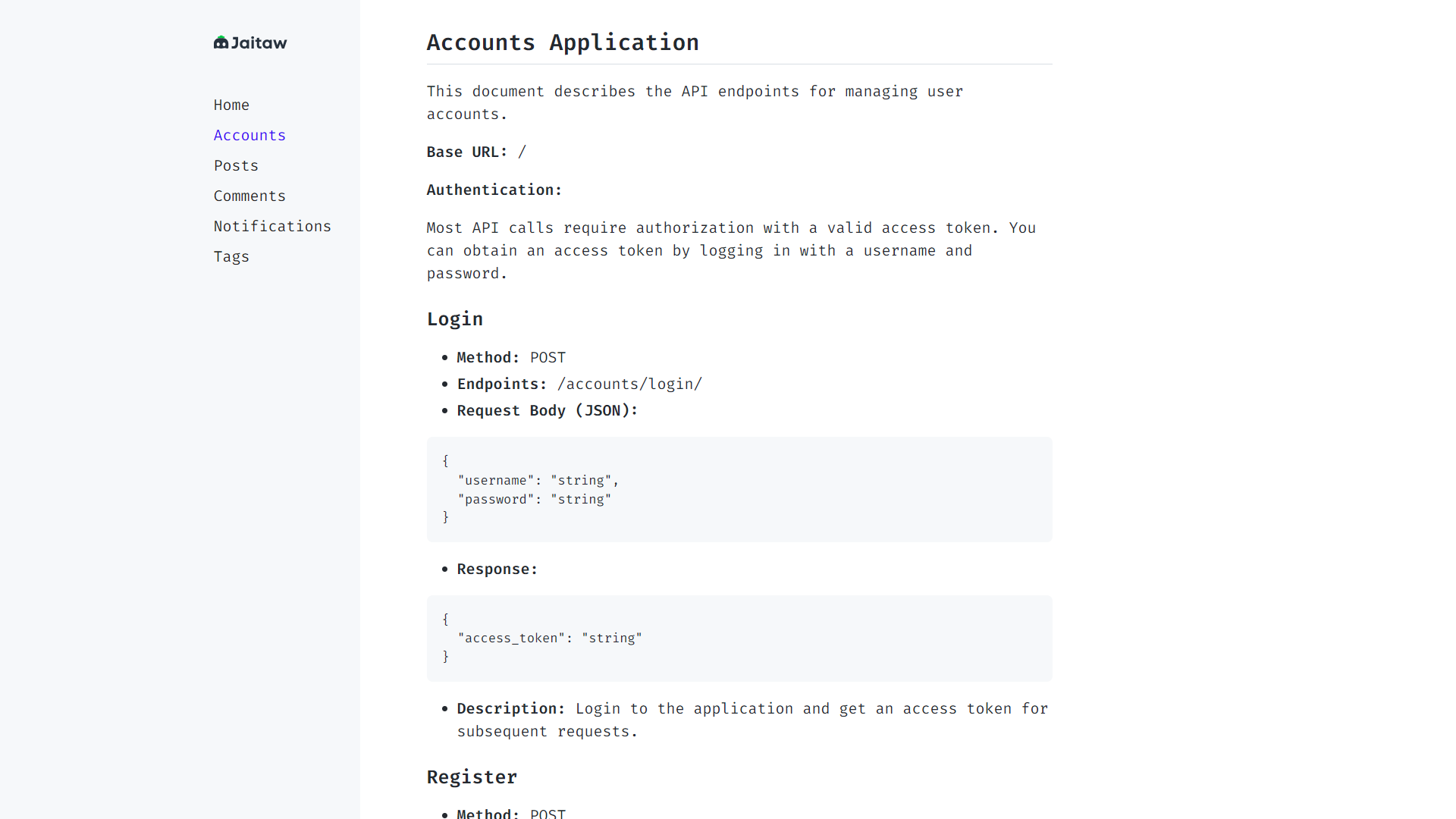The image size is (1456, 819).
Task: Click the Authentication bold label
Action: [x=494, y=190]
